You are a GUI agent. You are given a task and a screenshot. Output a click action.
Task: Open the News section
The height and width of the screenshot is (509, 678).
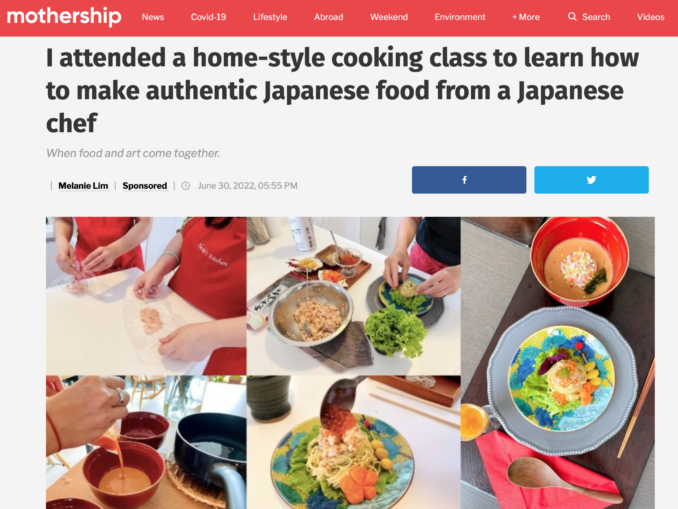point(153,17)
